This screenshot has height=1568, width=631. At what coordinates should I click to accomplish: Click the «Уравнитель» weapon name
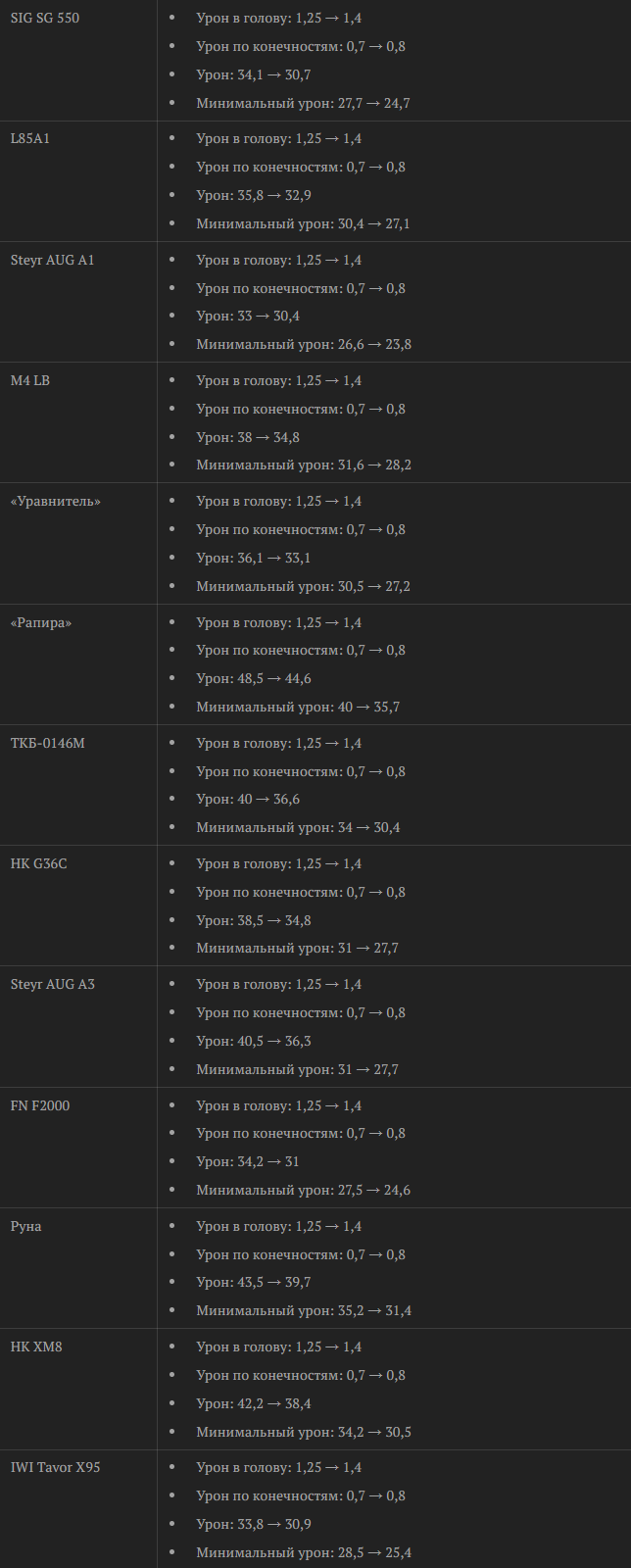pos(56,501)
